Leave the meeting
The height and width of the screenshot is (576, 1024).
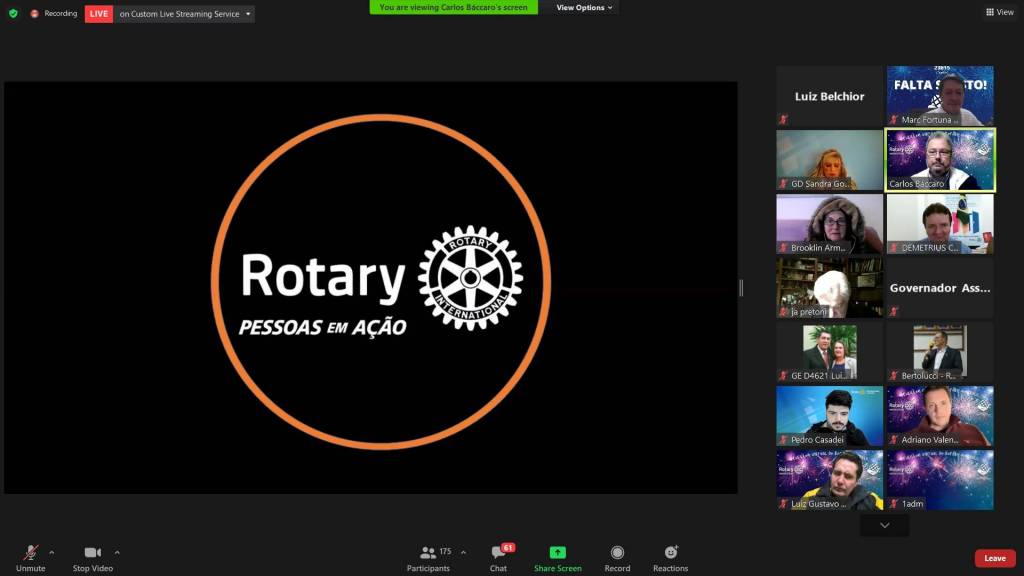click(994, 558)
